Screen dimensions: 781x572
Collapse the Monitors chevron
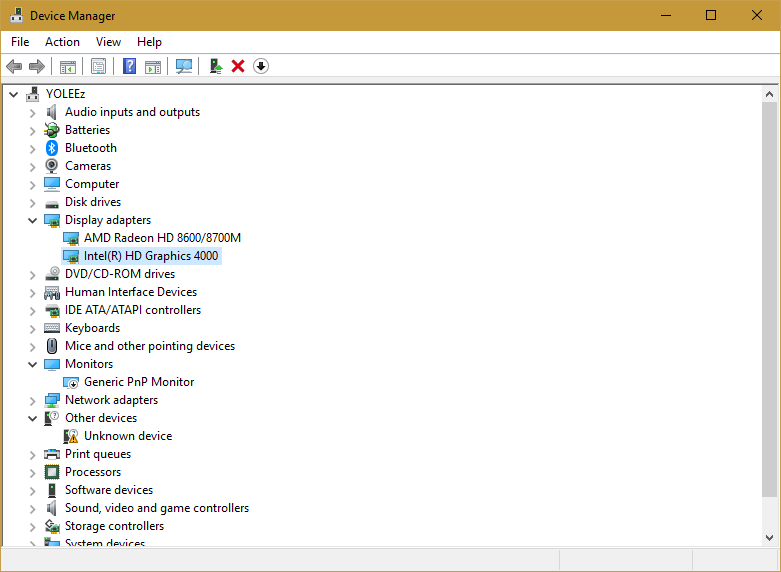pyautogui.click(x=32, y=364)
